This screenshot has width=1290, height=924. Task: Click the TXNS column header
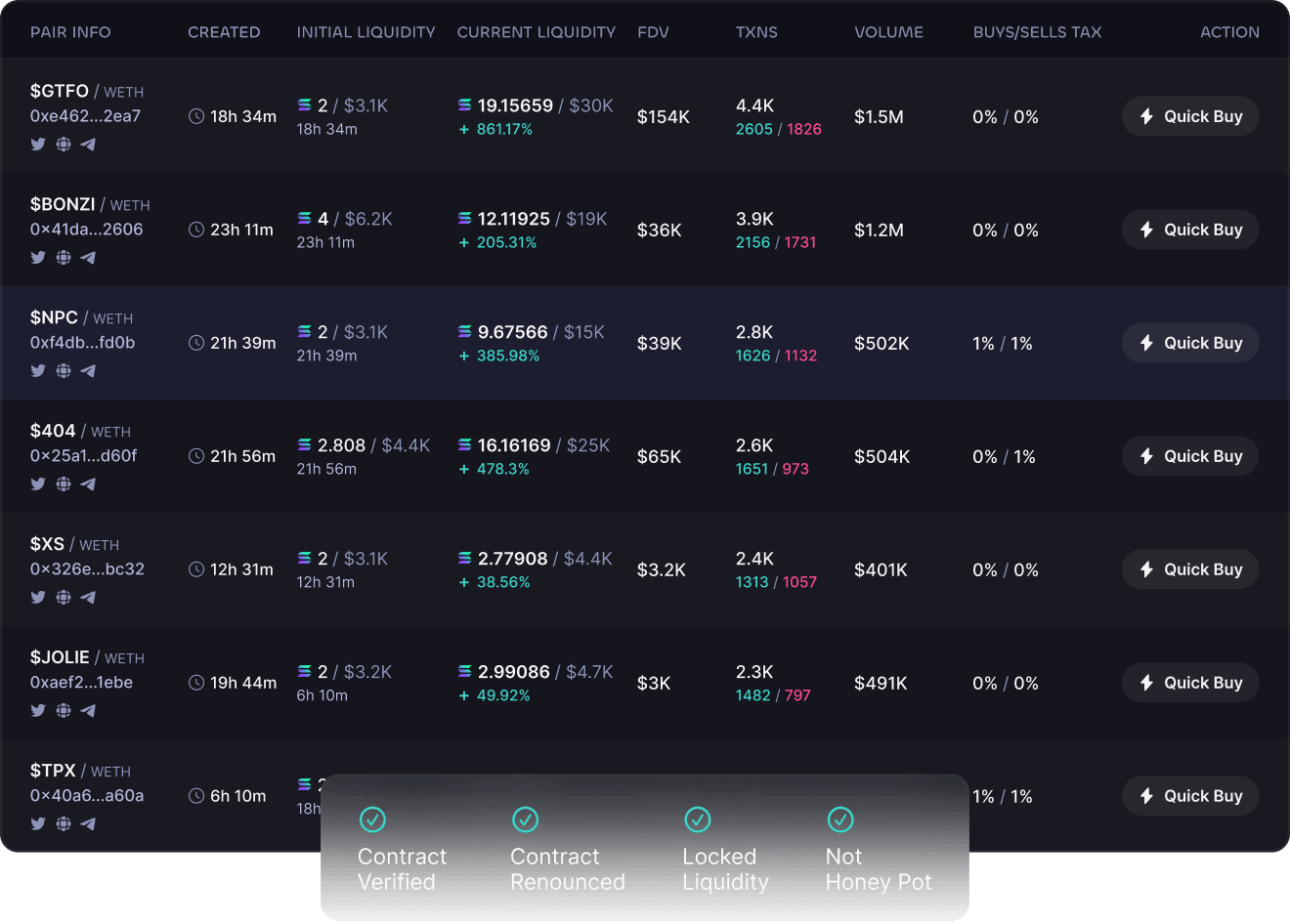click(756, 32)
